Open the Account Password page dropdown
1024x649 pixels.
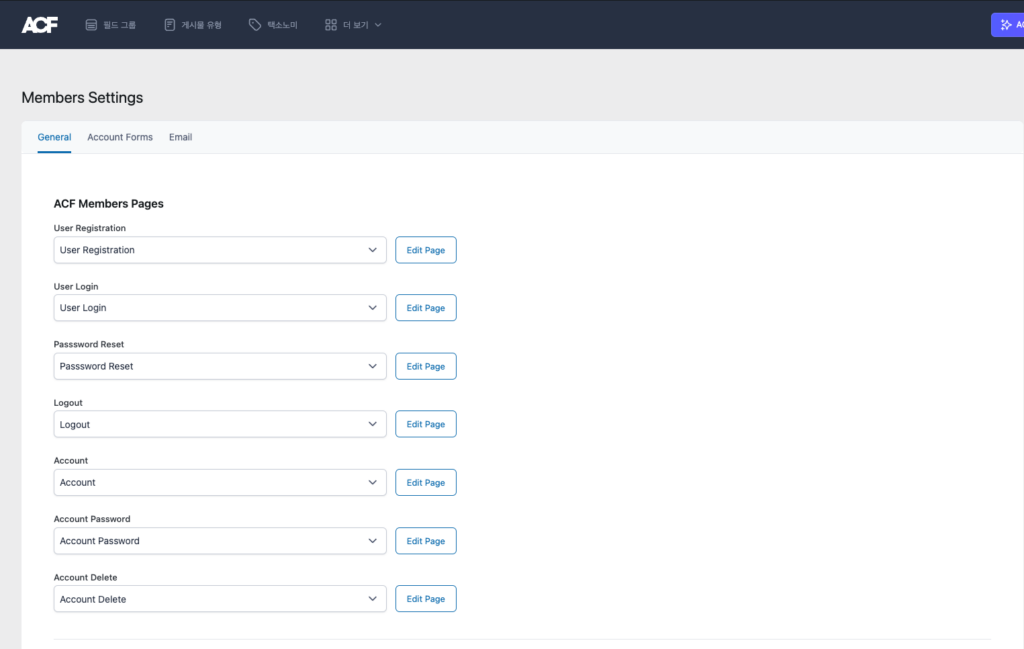click(x=220, y=541)
